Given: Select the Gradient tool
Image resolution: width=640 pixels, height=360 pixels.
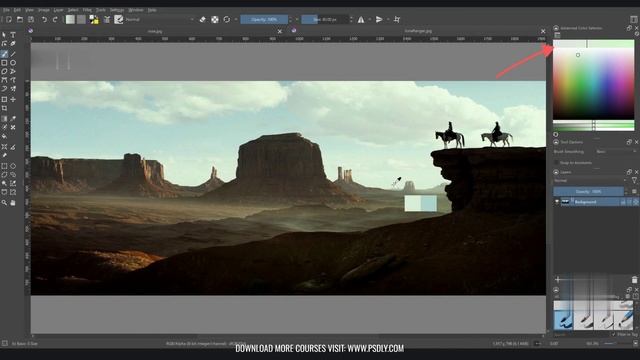Looking at the screenshot, I should click(x=4, y=118).
